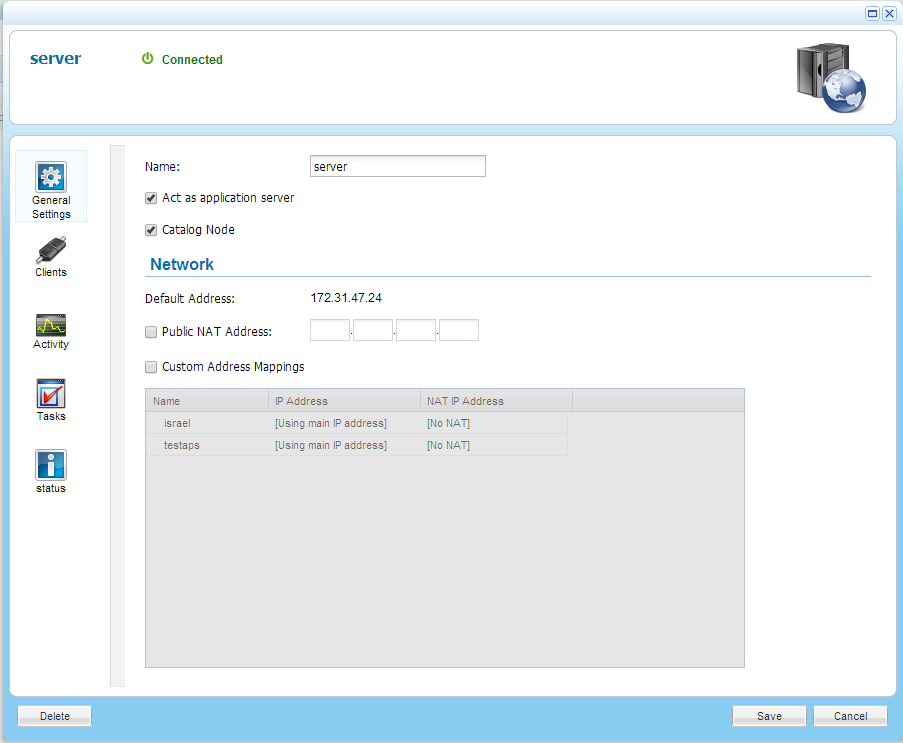Select the testaps row name
The image size is (903, 743).
tap(182, 445)
